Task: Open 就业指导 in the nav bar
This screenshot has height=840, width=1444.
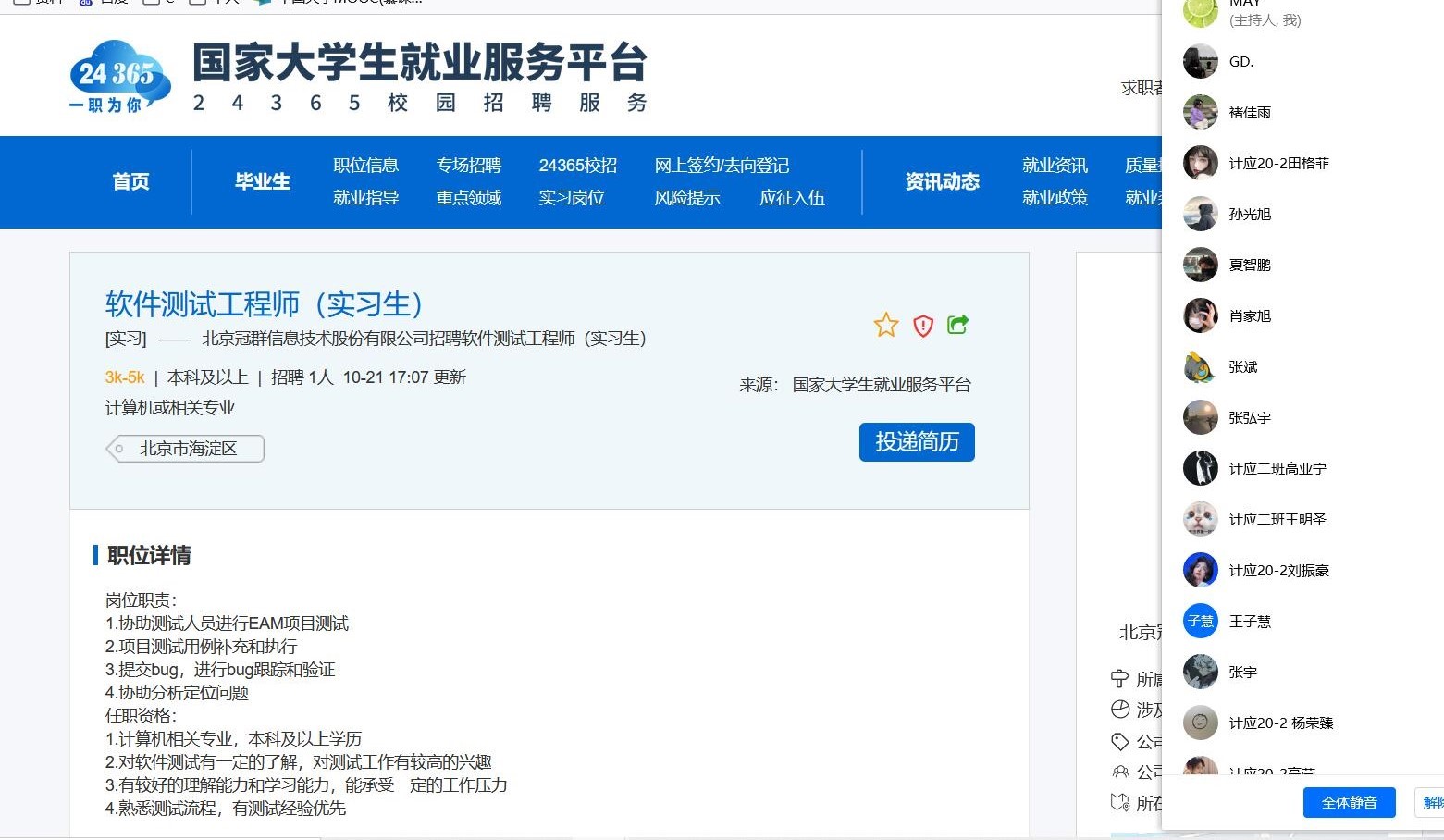Action: pos(366,198)
